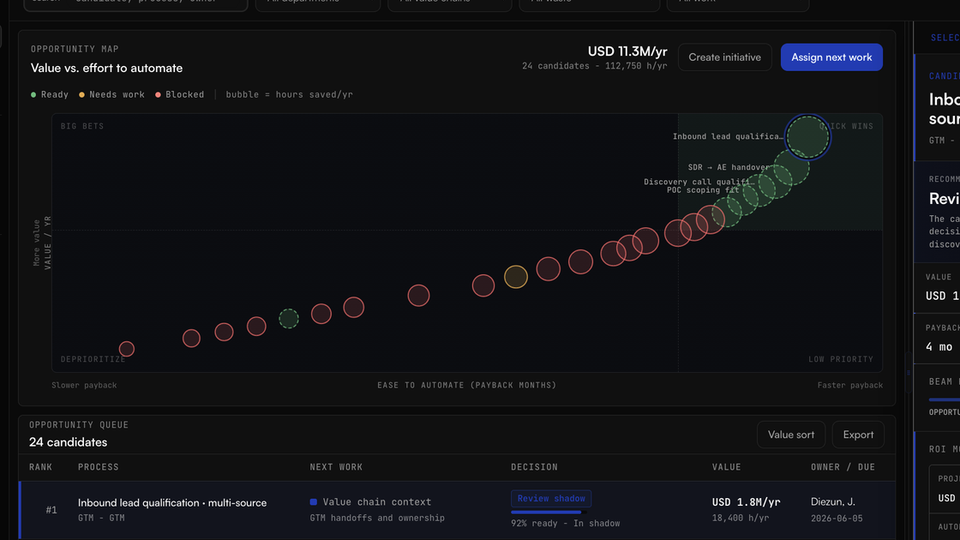The image size is (960, 540).
Task: Click the 'USD 1.8M/yr' value cell
Action: pos(746,502)
